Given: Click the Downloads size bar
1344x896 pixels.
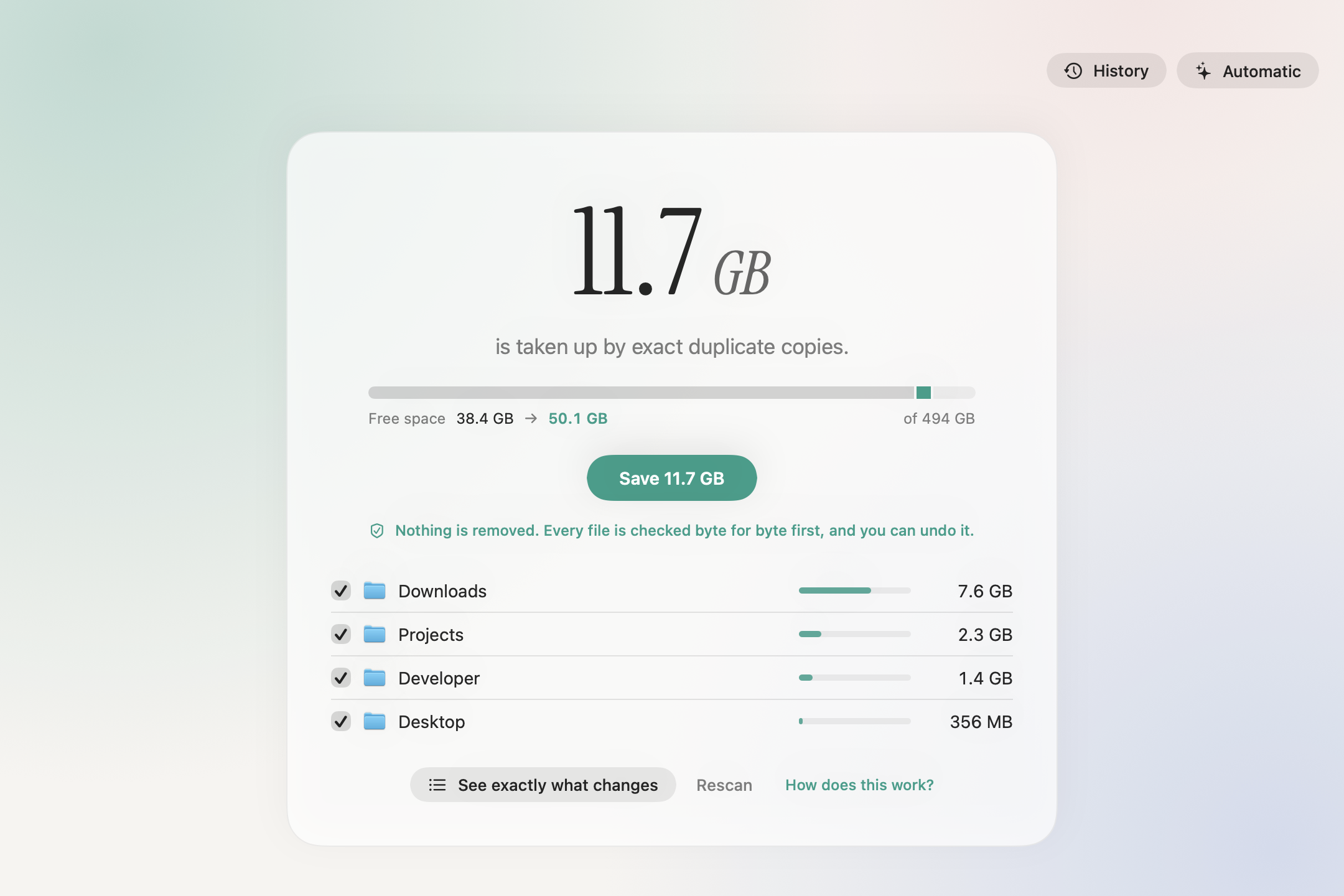Looking at the screenshot, I should (x=854, y=590).
